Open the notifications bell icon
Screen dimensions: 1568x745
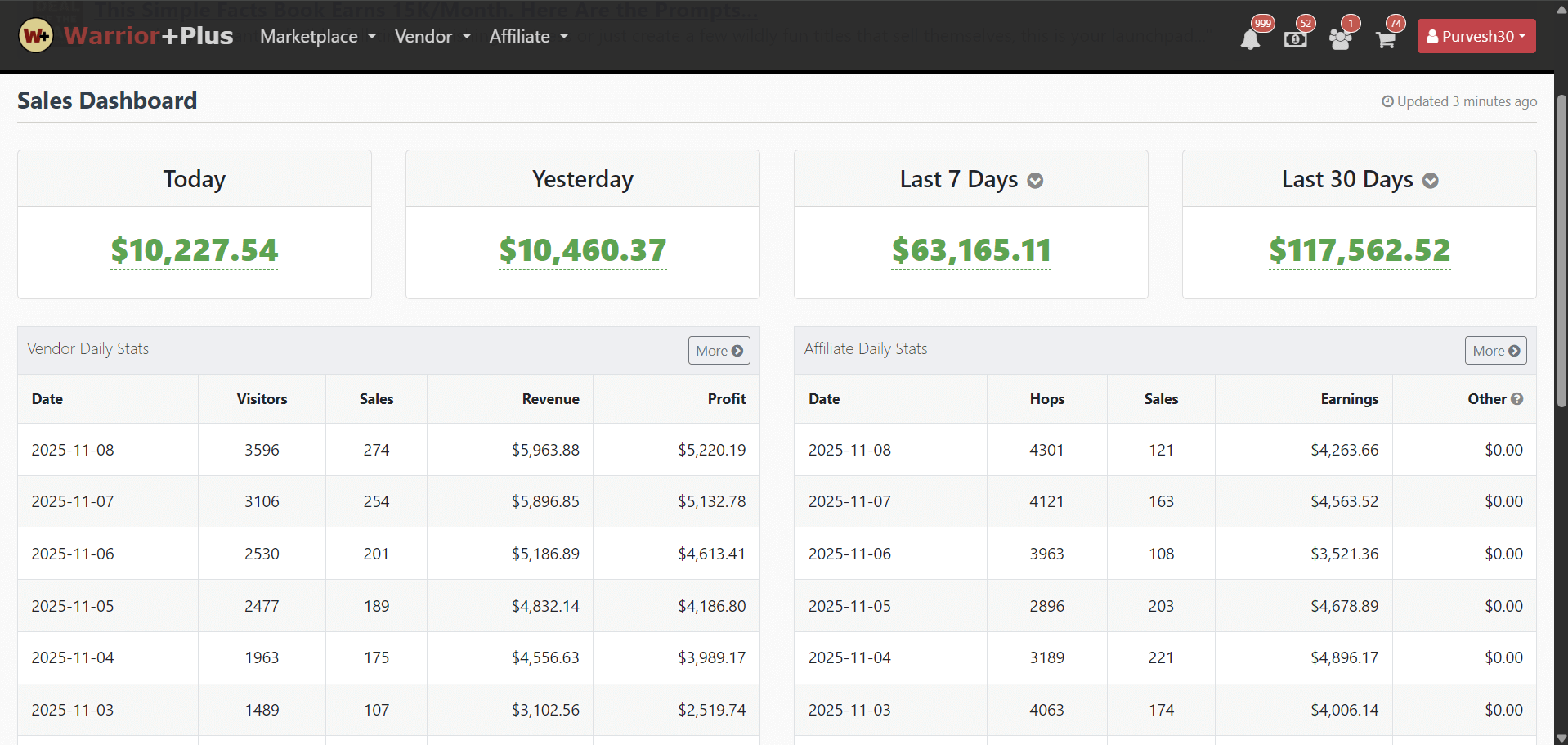pos(1250,38)
